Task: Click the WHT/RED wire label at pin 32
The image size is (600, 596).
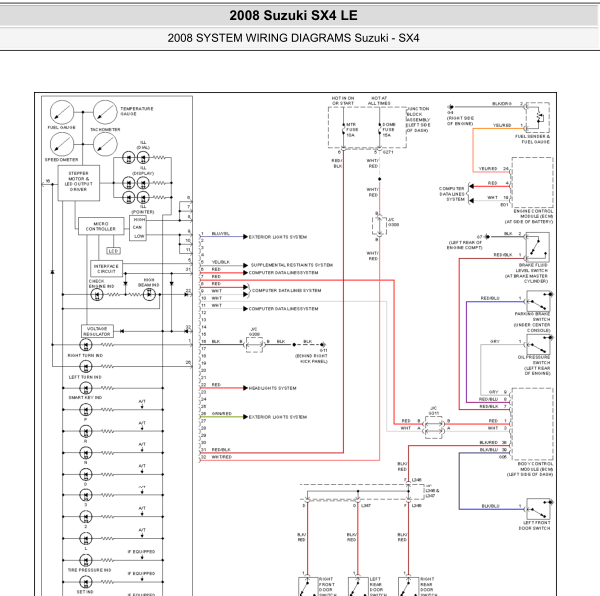Action: tap(222, 457)
